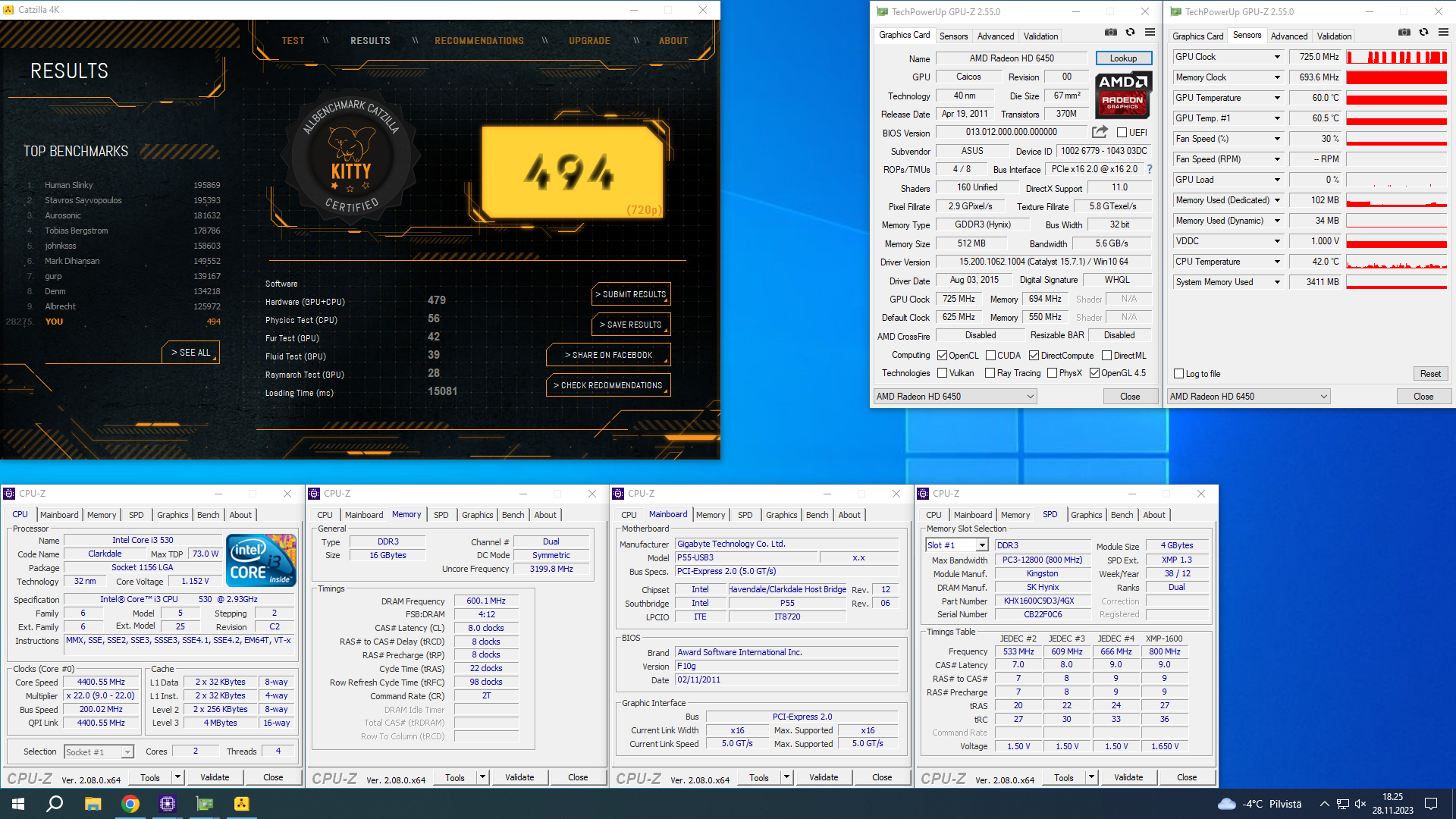Toggle the OpenCL checkbox
Viewport: 1456px width, 819px height.
[942, 356]
